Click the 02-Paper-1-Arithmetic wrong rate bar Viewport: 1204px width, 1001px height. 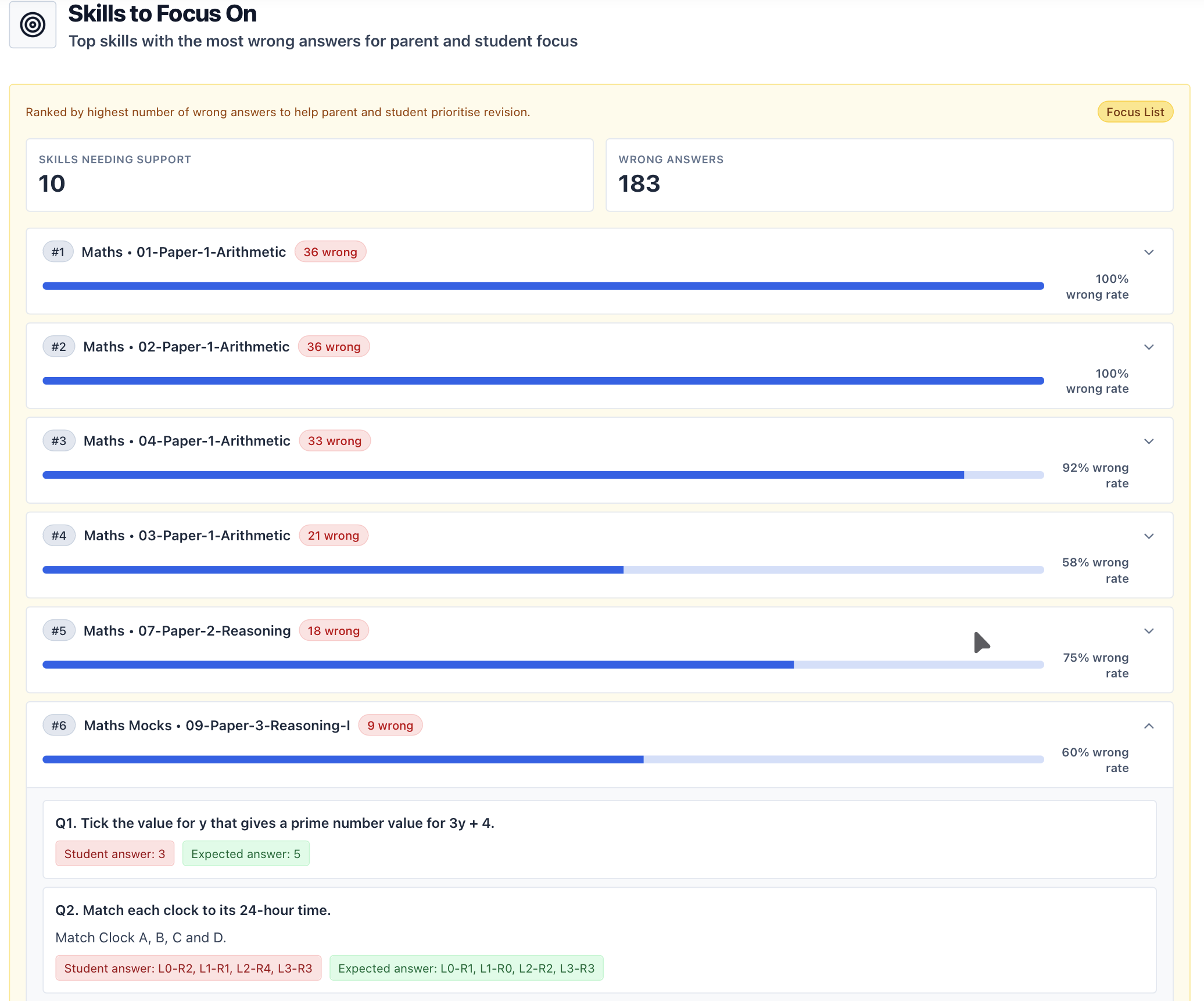point(543,381)
